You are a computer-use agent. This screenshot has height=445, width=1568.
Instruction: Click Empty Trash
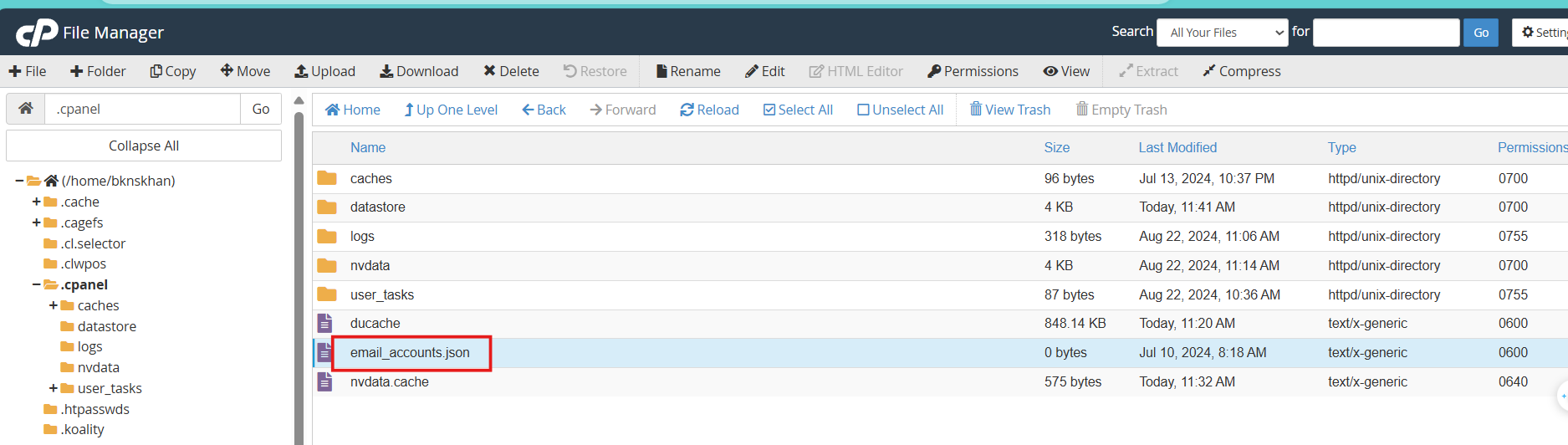[1121, 110]
